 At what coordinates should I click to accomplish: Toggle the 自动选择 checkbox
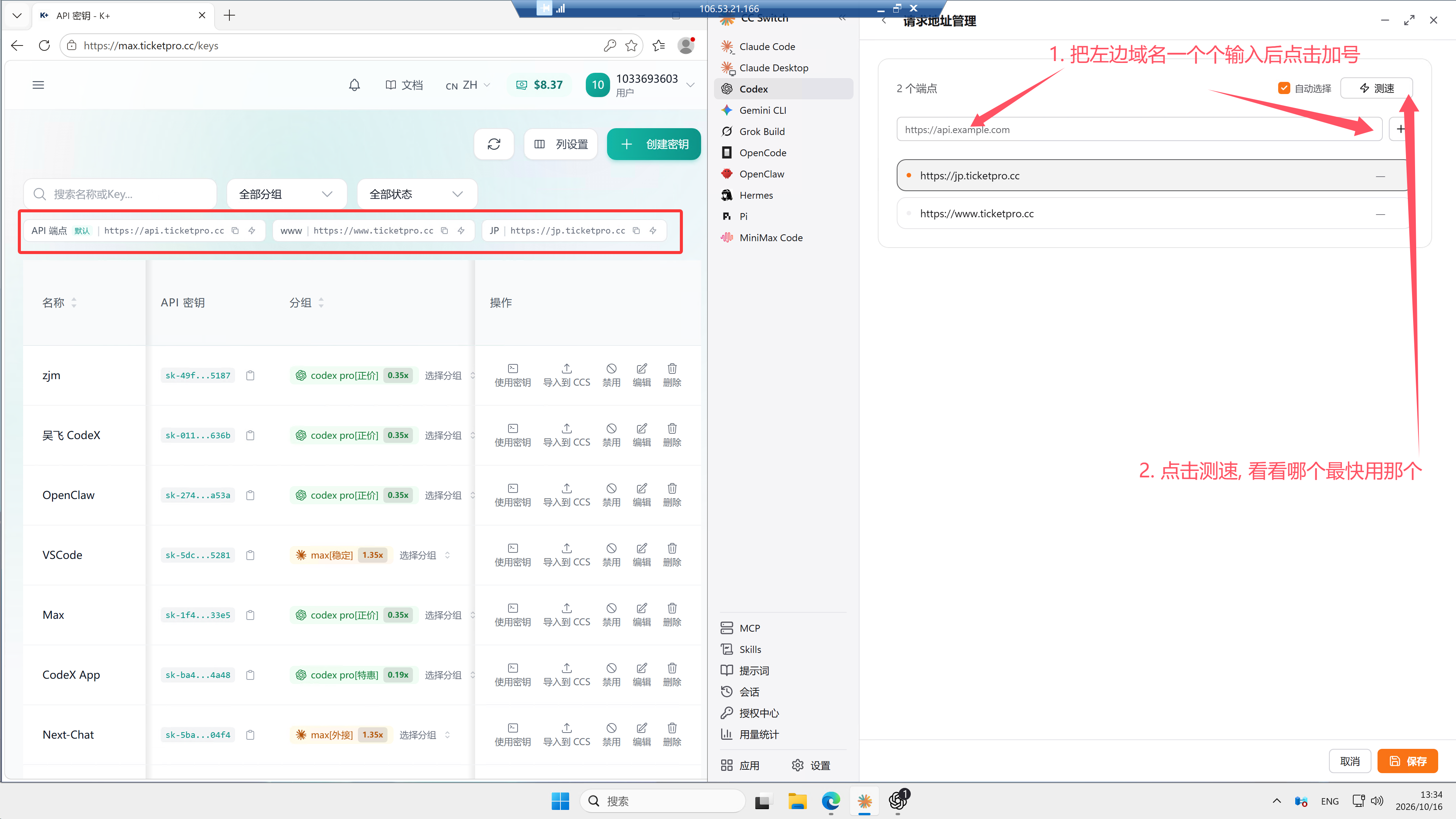[x=1283, y=88]
